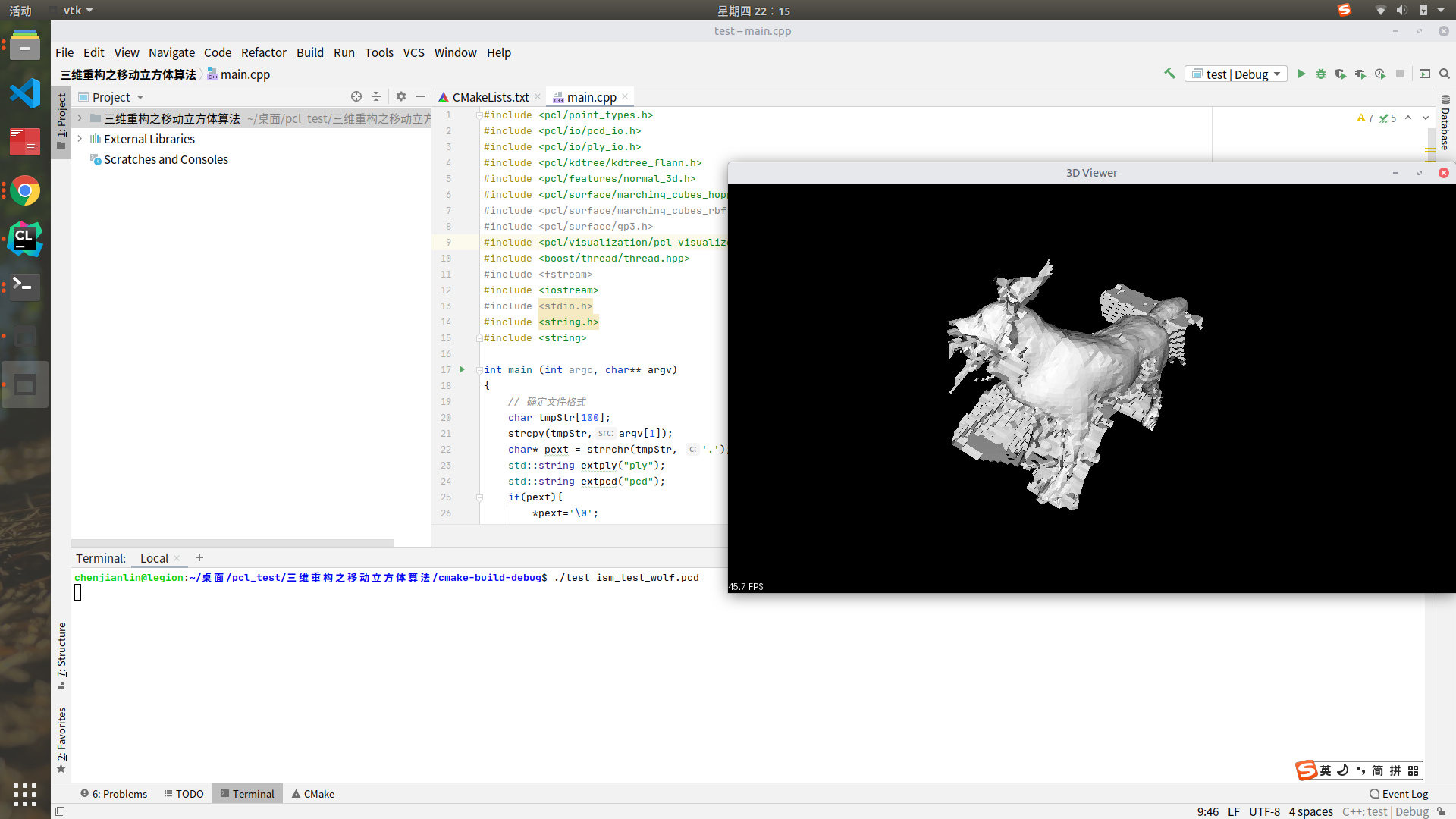Toggle the Structure tool window
The height and width of the screenshot is (819, 1456).
[x=61, y=654]
